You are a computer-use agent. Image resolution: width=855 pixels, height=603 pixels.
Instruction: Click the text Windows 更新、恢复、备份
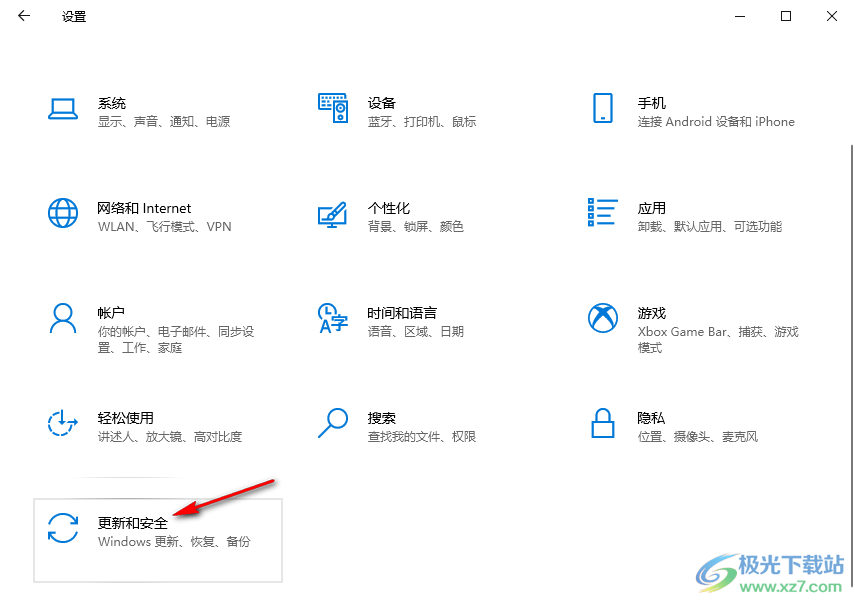click(x=174, y=542)
